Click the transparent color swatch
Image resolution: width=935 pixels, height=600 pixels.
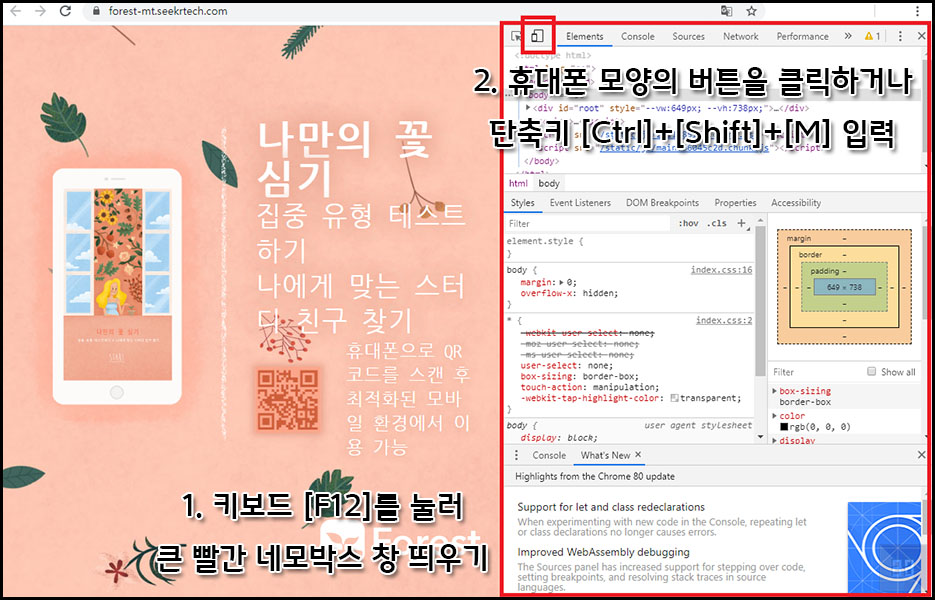click(674, 398)
